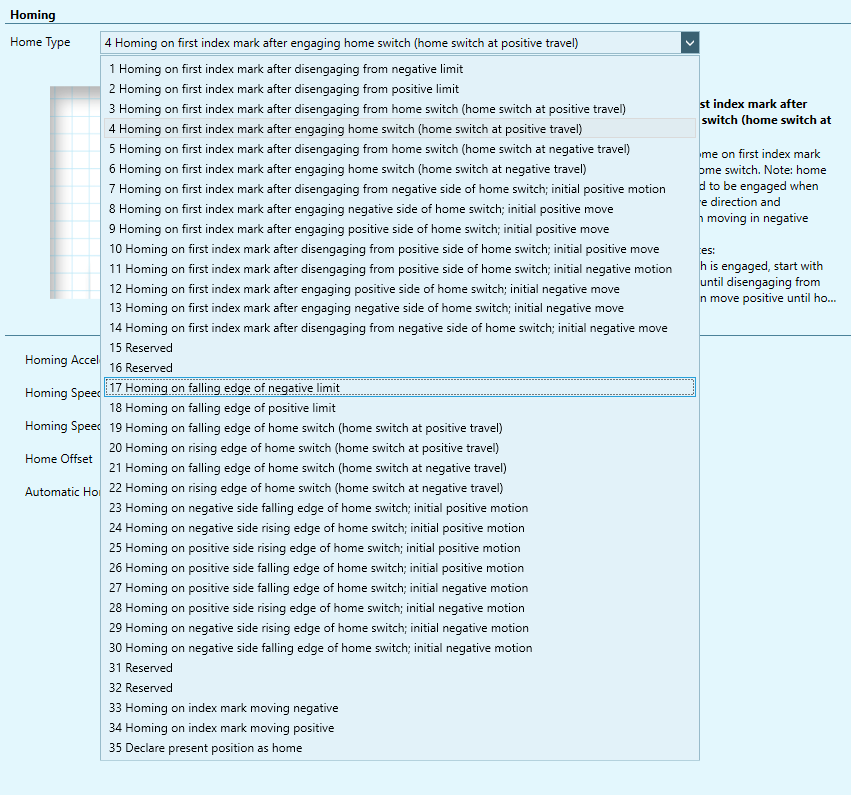851x795 pixels.
Task: Select option 2 disengaging from positive limit
Action: point(399,89)
